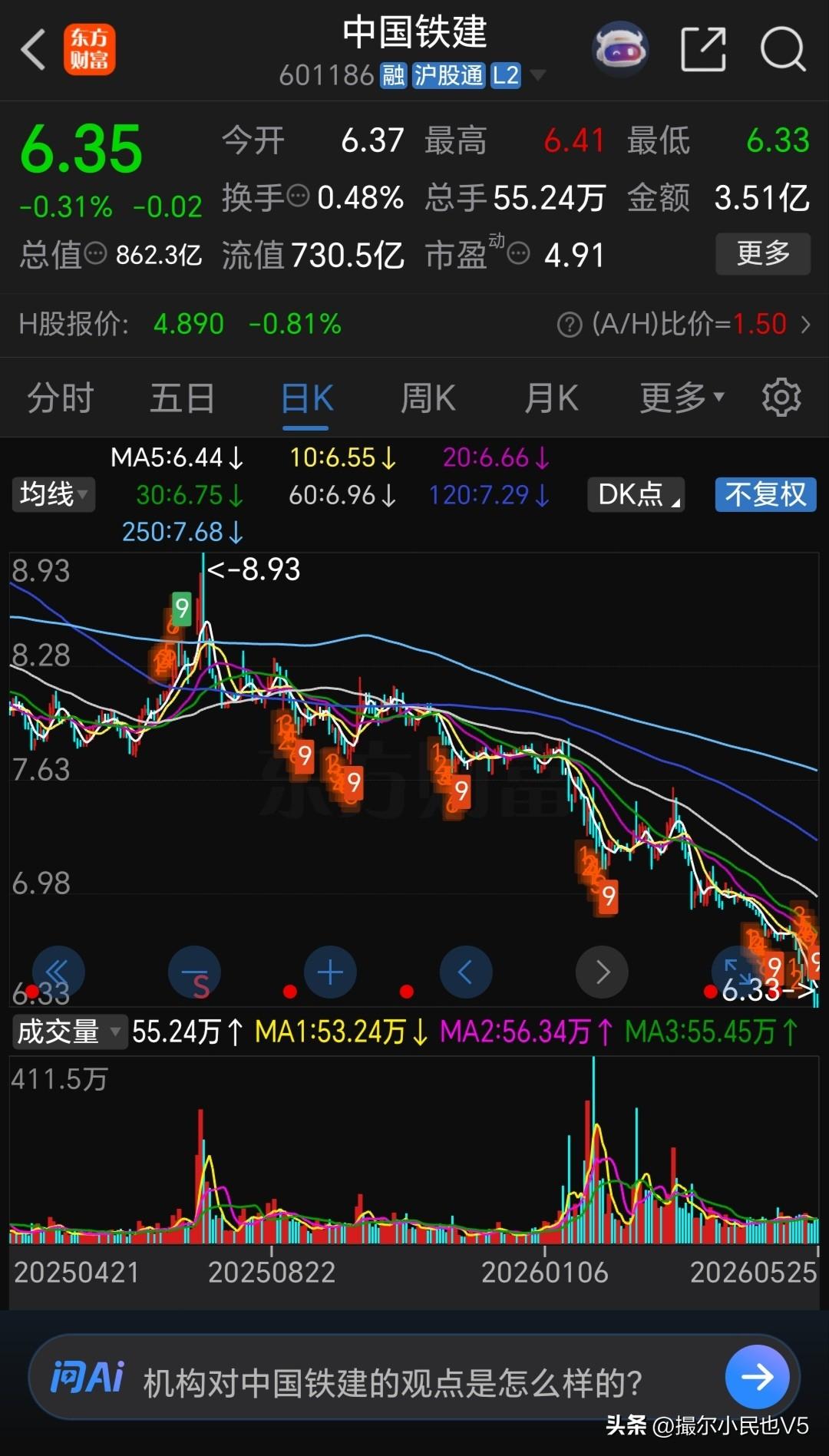
Task: Move chart left with the left arrow button
Action: [466, 972]
